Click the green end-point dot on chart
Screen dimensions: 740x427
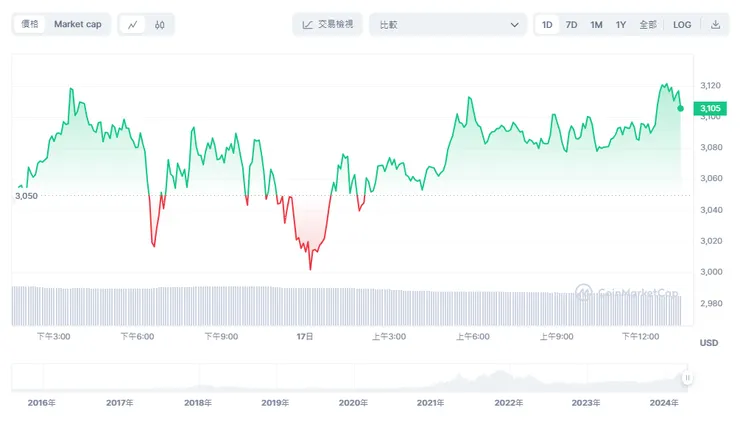pyautogui.click(x=681, y=108)
